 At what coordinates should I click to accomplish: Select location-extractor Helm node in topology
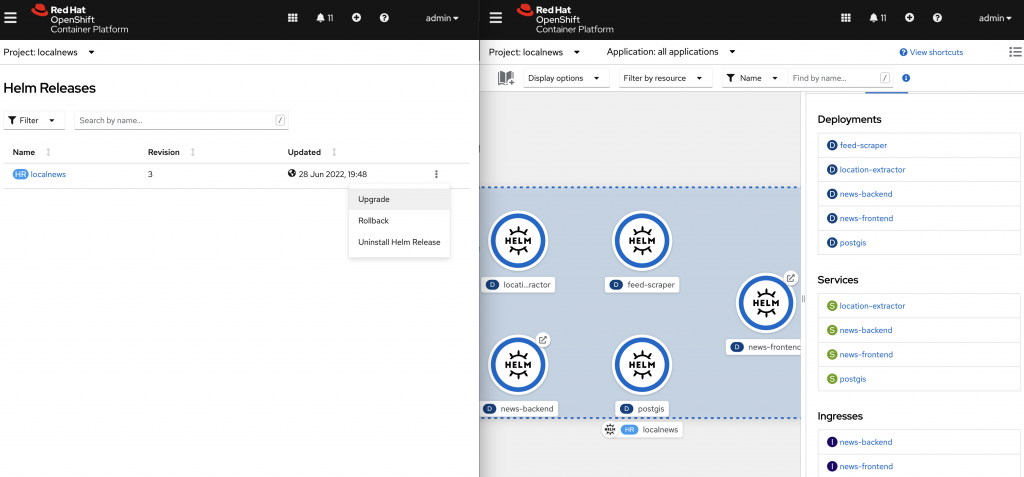pyautogui.click(x=519, y=240)
